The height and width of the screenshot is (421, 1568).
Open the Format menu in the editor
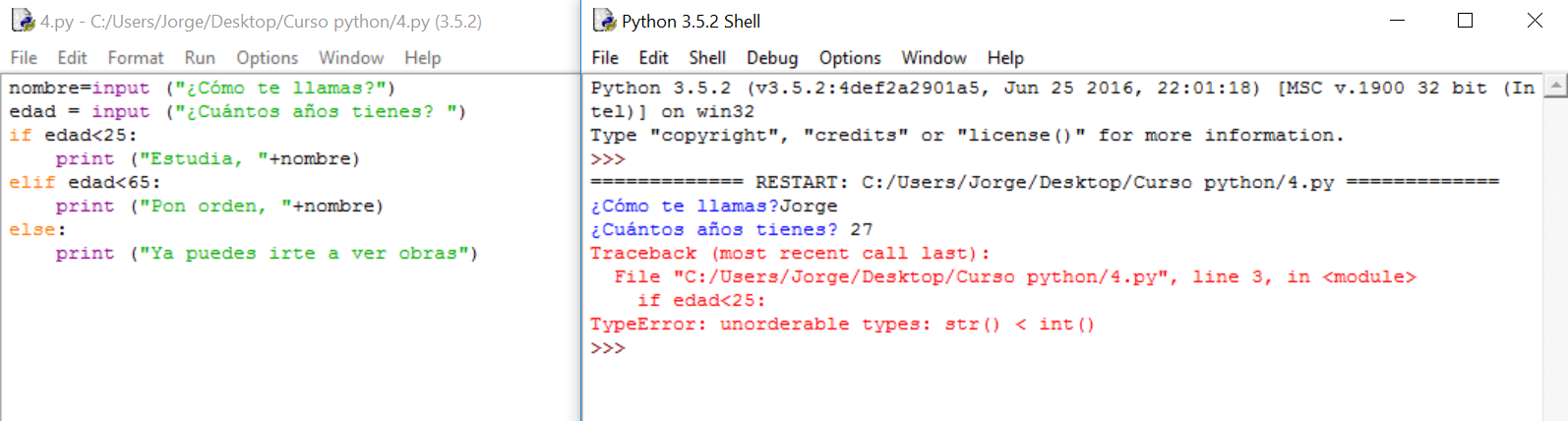tap(136, 58)
